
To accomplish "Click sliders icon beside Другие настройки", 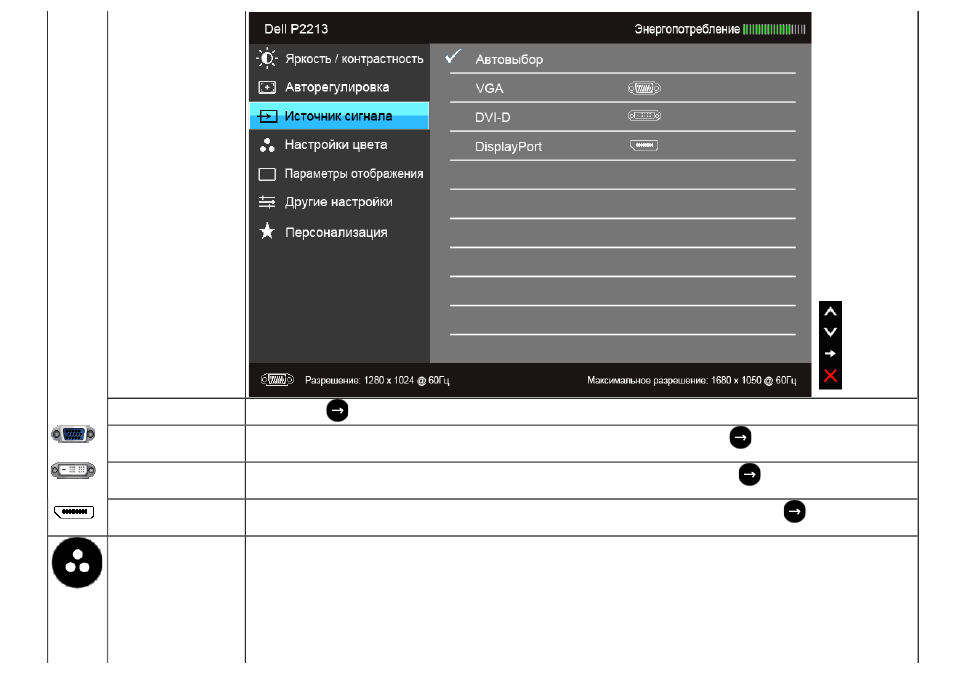I will (267, 202).
